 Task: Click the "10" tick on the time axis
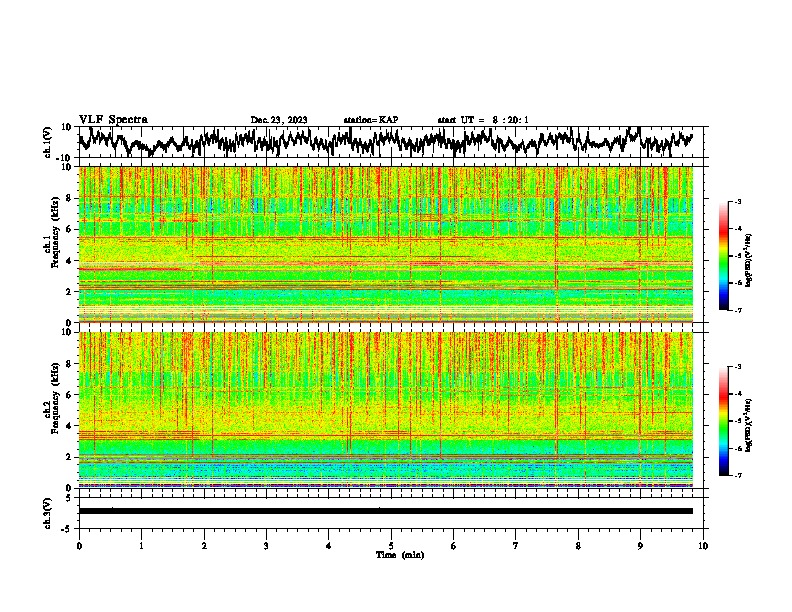click(x=703, y=546)
